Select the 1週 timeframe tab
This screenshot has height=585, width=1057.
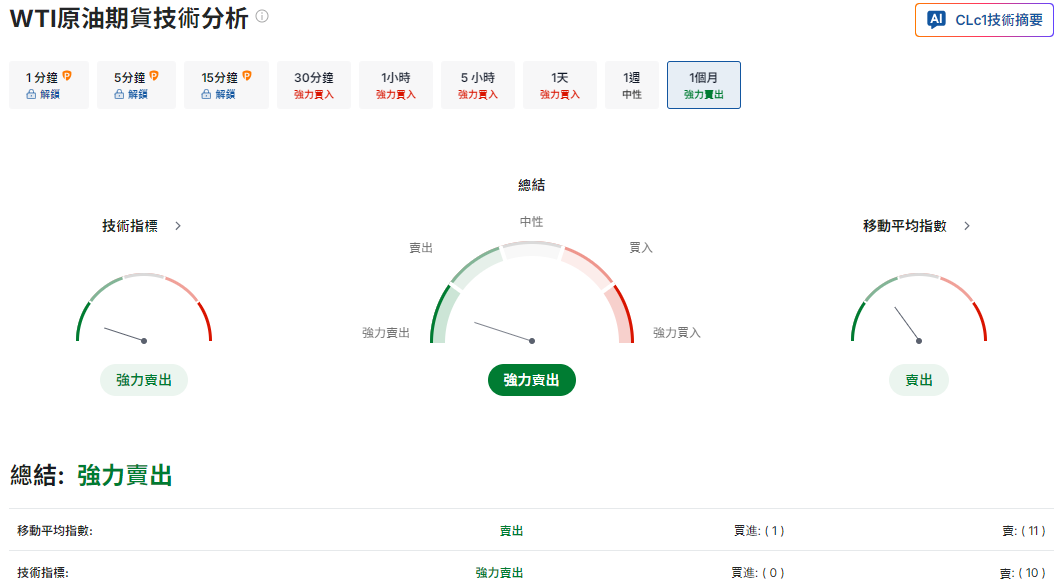click(x=632, y=84)
